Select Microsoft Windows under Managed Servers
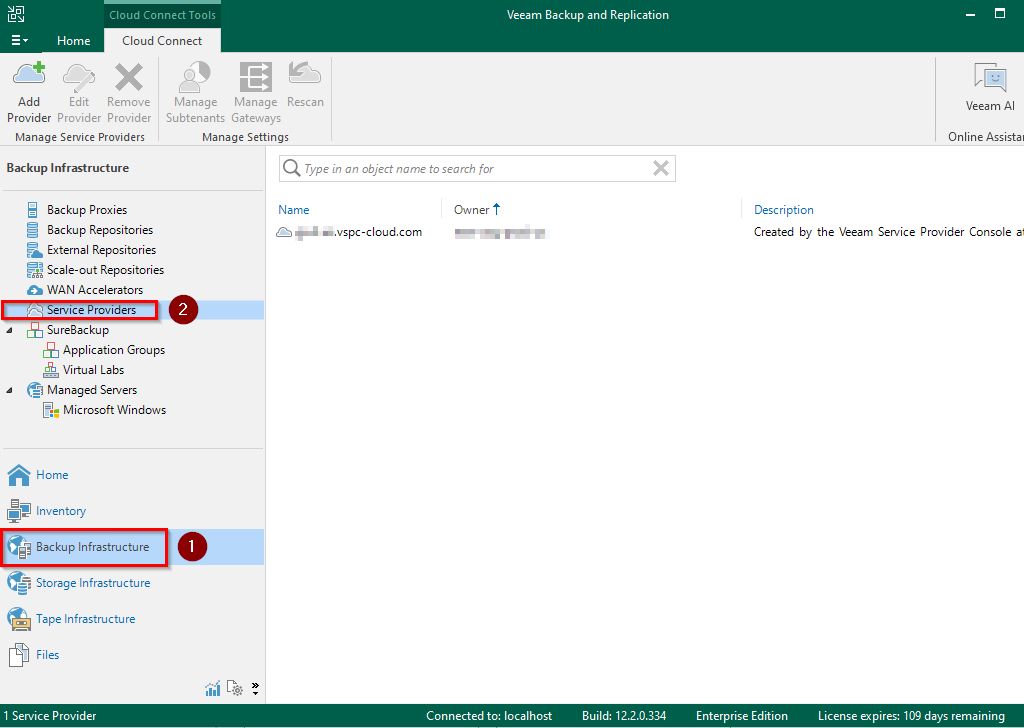Viewport: 1024px width, 728px height. click(114, 410)
